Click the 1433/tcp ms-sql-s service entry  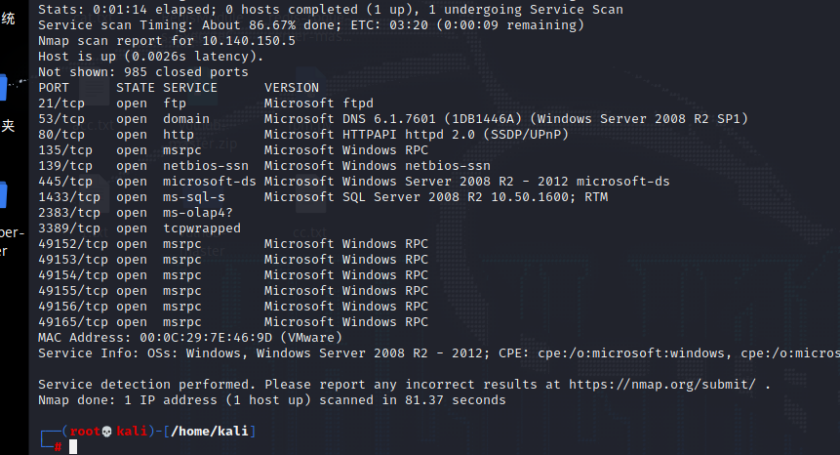coord(190,197)
